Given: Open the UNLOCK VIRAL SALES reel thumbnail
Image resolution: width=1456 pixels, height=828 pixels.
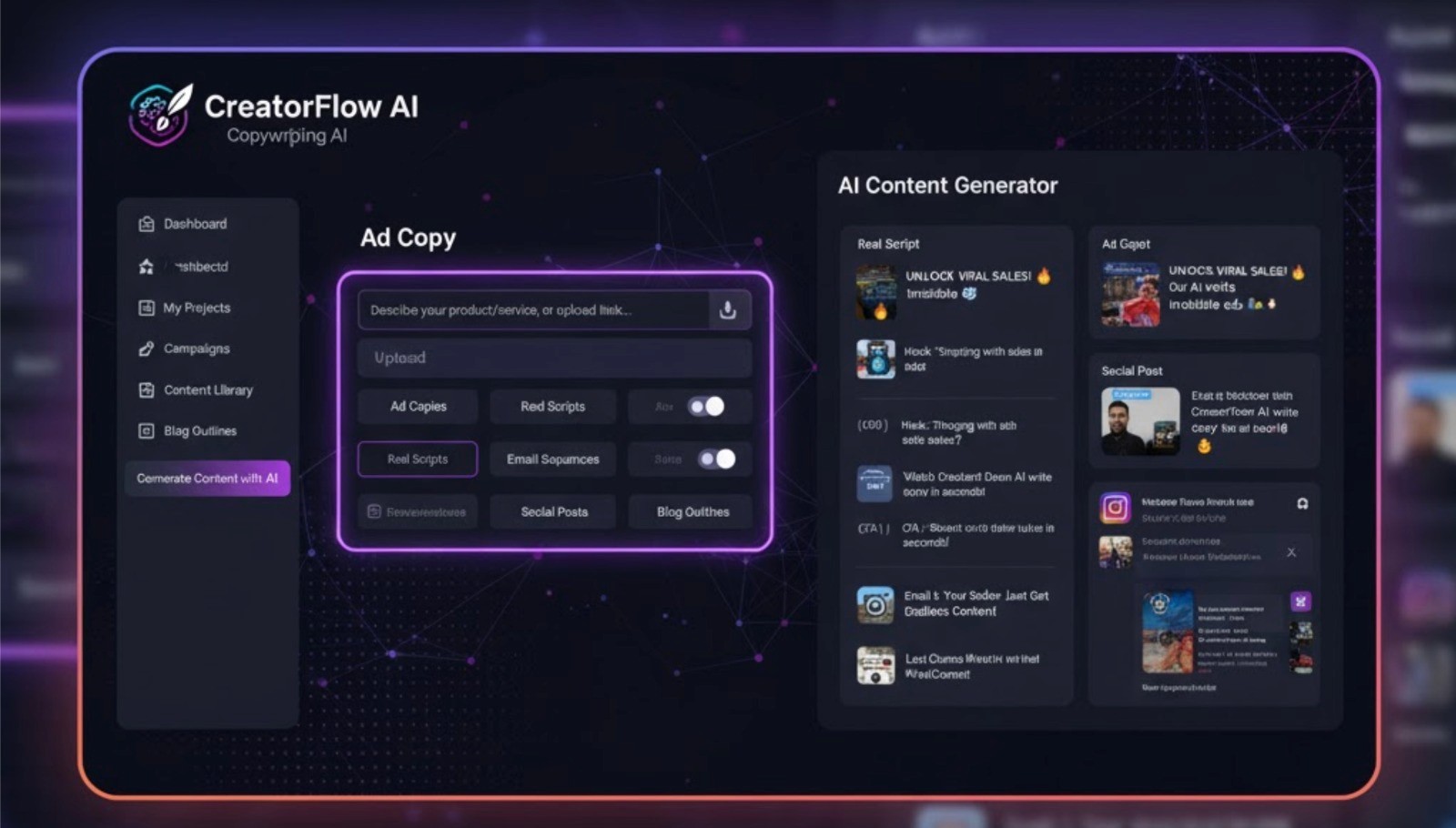Looking at the screenshot, I should pos(875,292).
